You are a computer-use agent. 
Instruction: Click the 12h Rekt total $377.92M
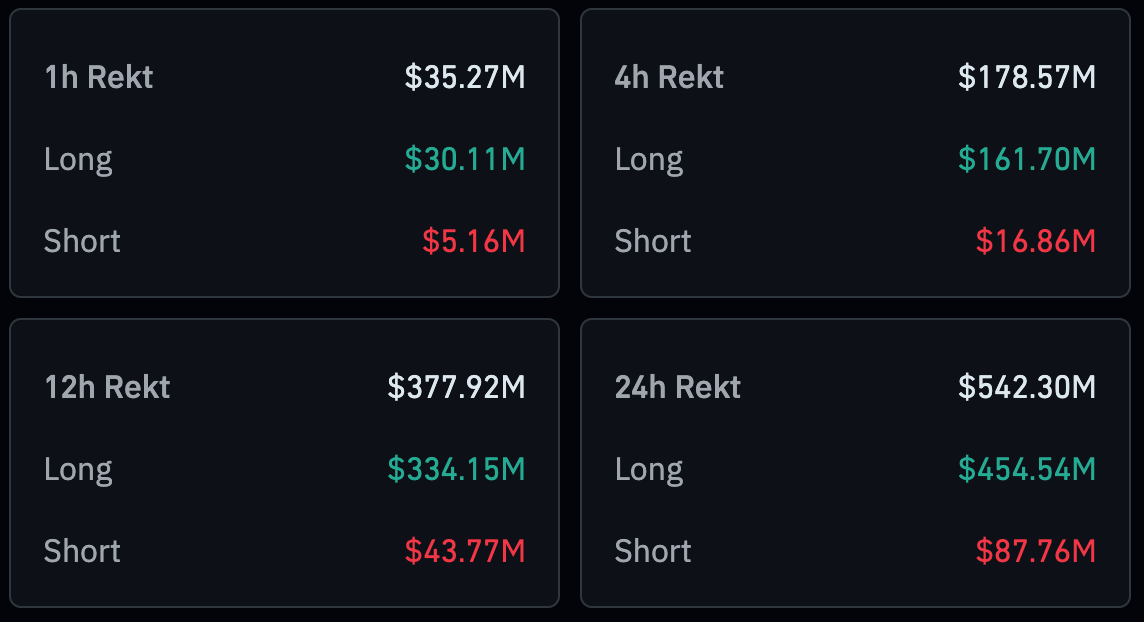[457, 387]
